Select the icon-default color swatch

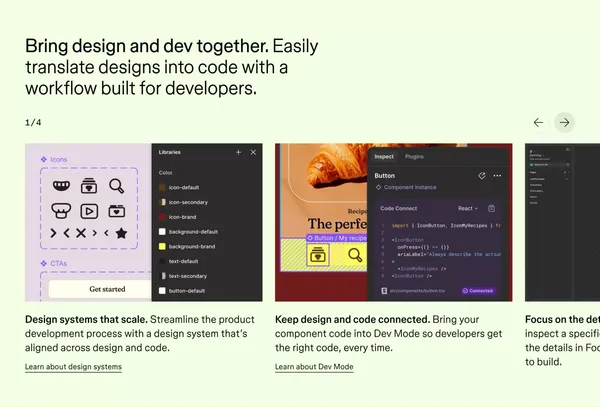[162, 187]
